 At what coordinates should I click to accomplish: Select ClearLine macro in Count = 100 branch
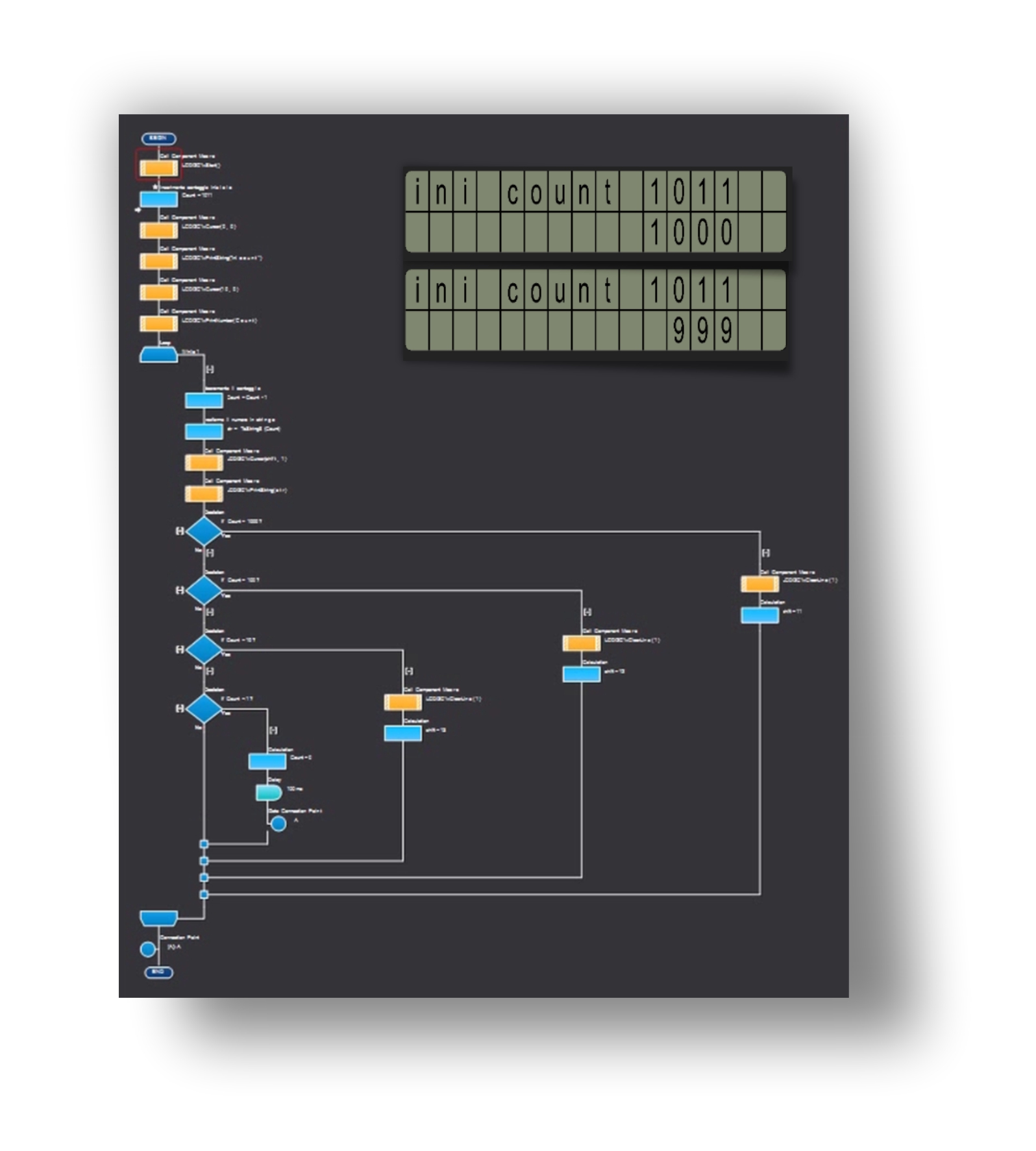[582, 643]
